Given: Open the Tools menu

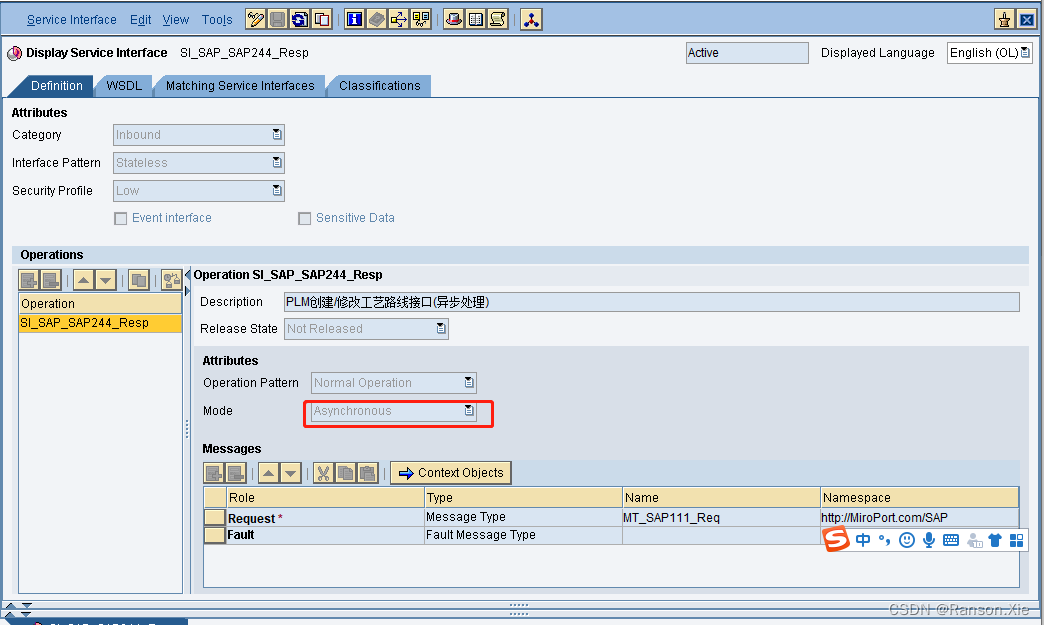Looking at the screenshot, I should tap(217, 19).
